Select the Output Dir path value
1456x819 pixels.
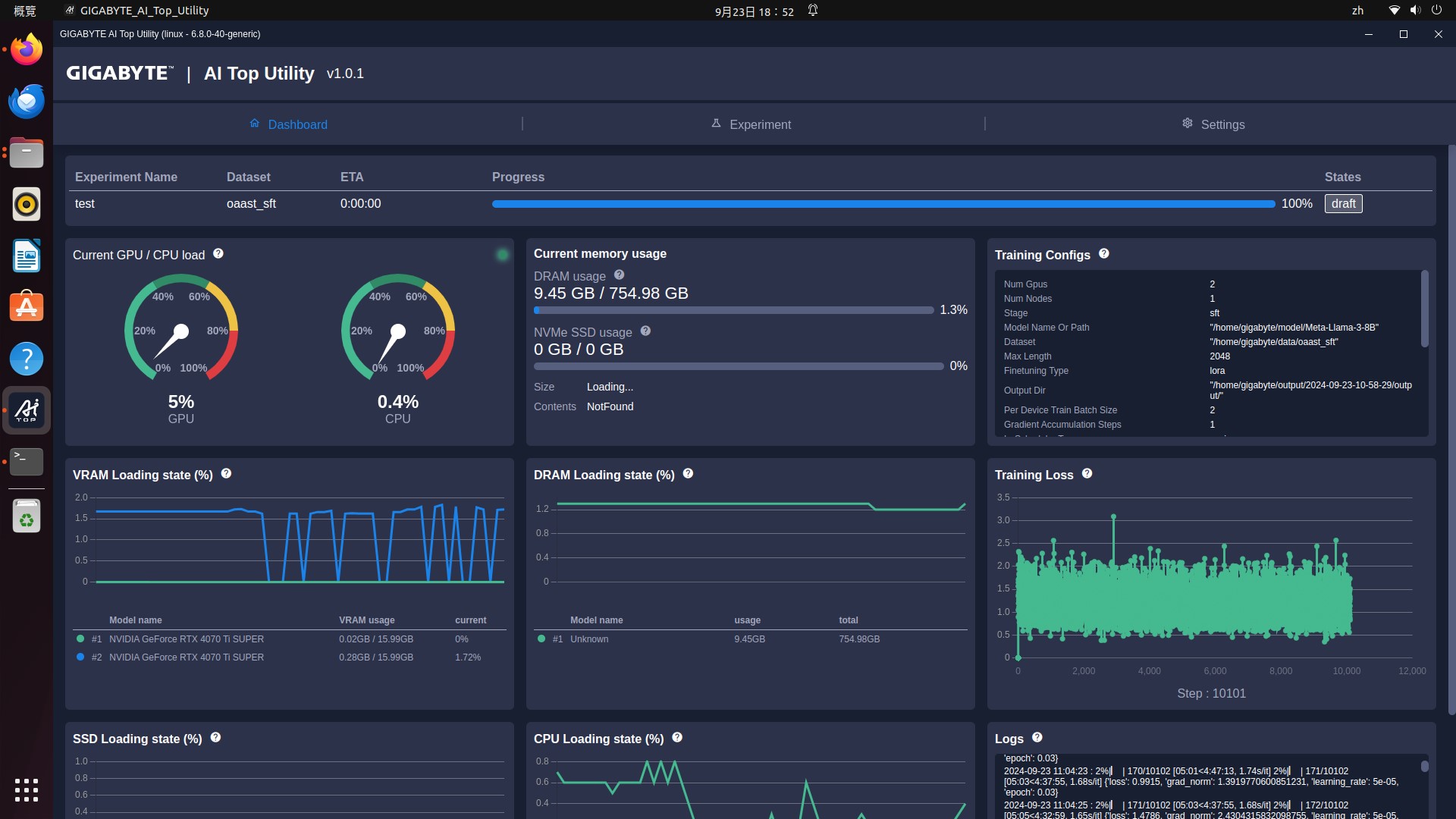pos(1310,391)
